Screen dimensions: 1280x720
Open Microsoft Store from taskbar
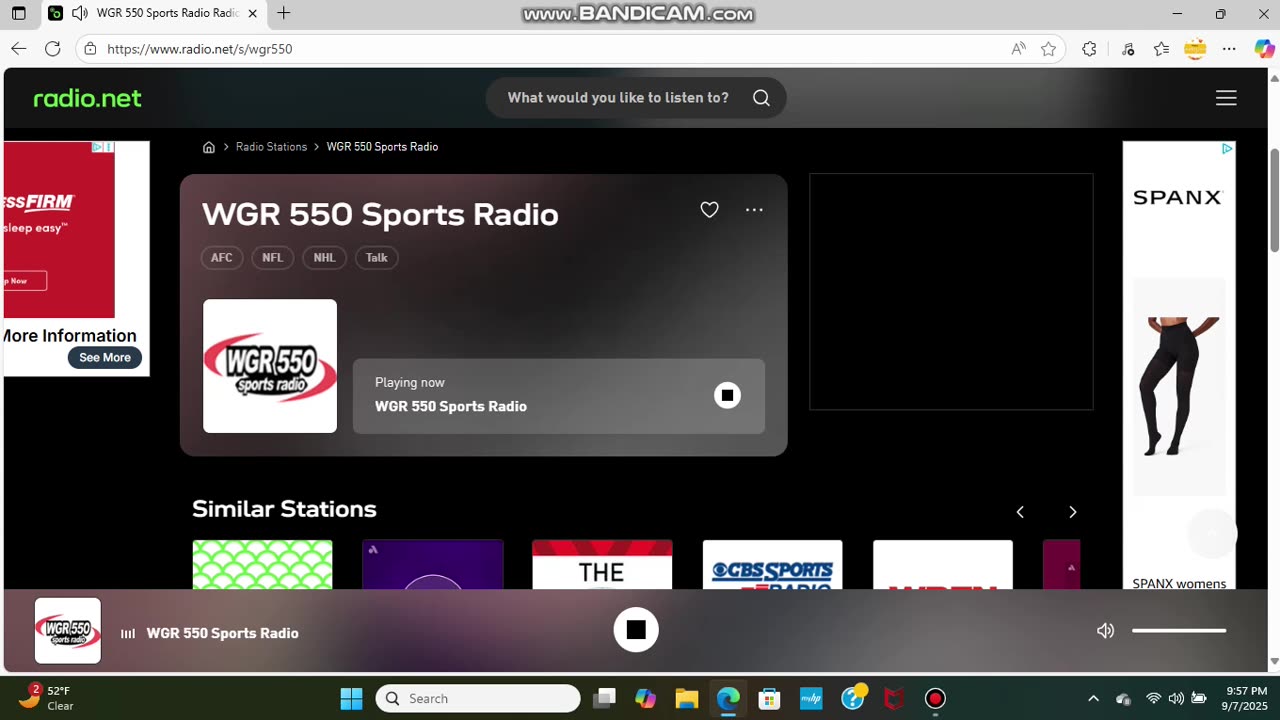tap(769, 698)
